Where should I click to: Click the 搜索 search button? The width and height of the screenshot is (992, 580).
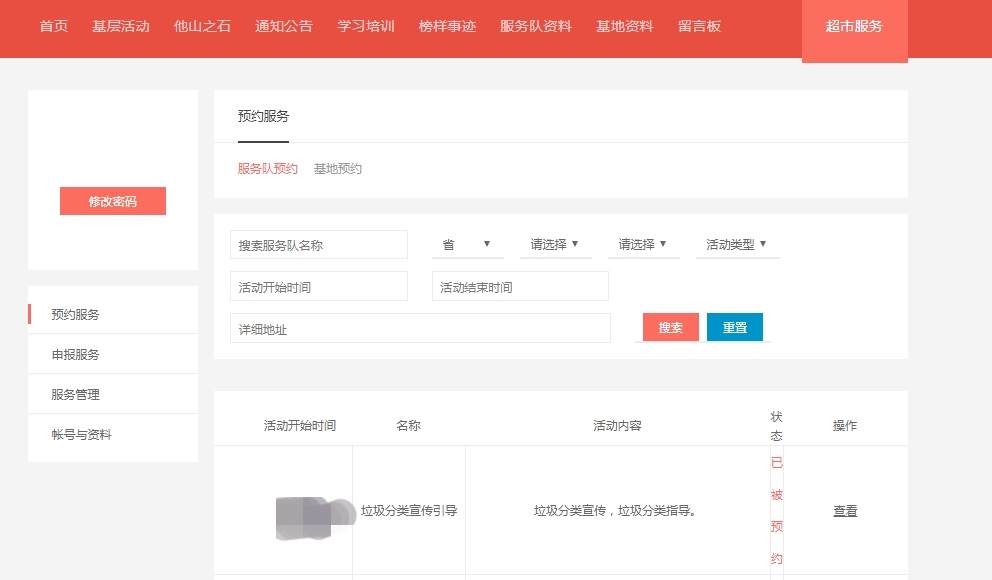click(x=670, y=327)
